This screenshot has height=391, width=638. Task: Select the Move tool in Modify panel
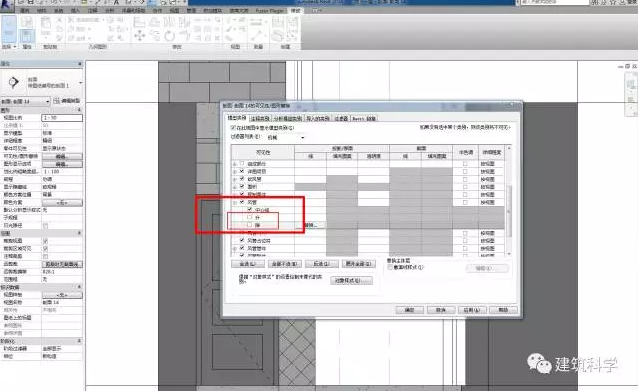pos(140,36)
